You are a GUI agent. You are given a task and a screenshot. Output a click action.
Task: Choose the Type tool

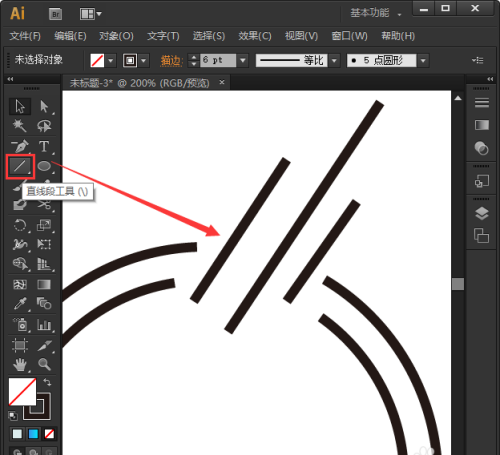[x=44, y=146]
